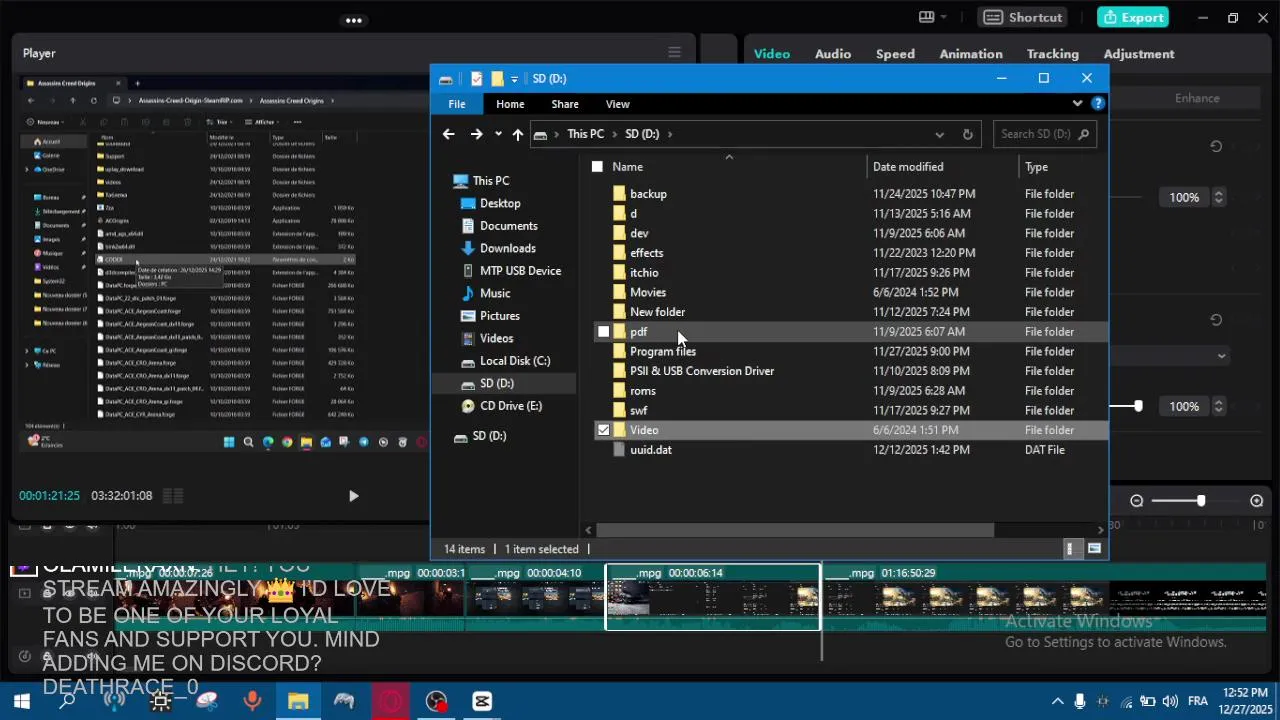
Task: Click the Explorer horizontal scrollbar
Action: click(x=796, y=530)
